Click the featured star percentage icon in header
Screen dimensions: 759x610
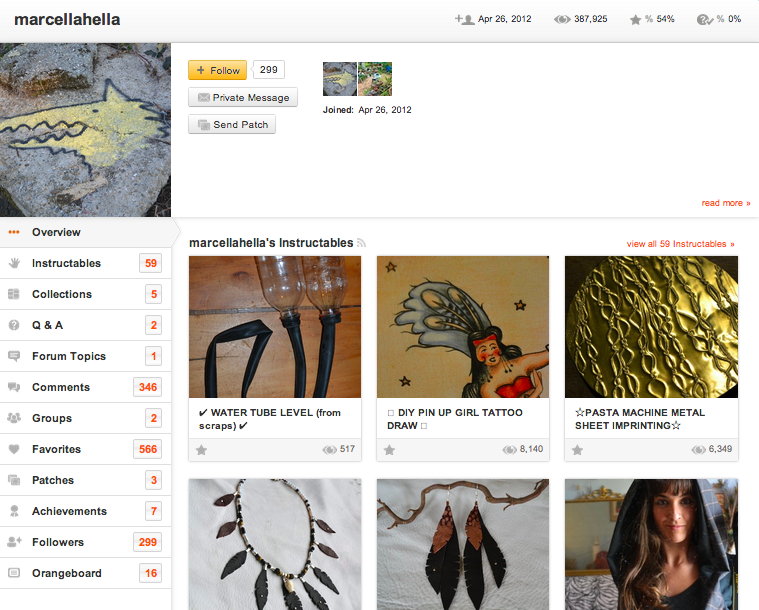(635, 19)
